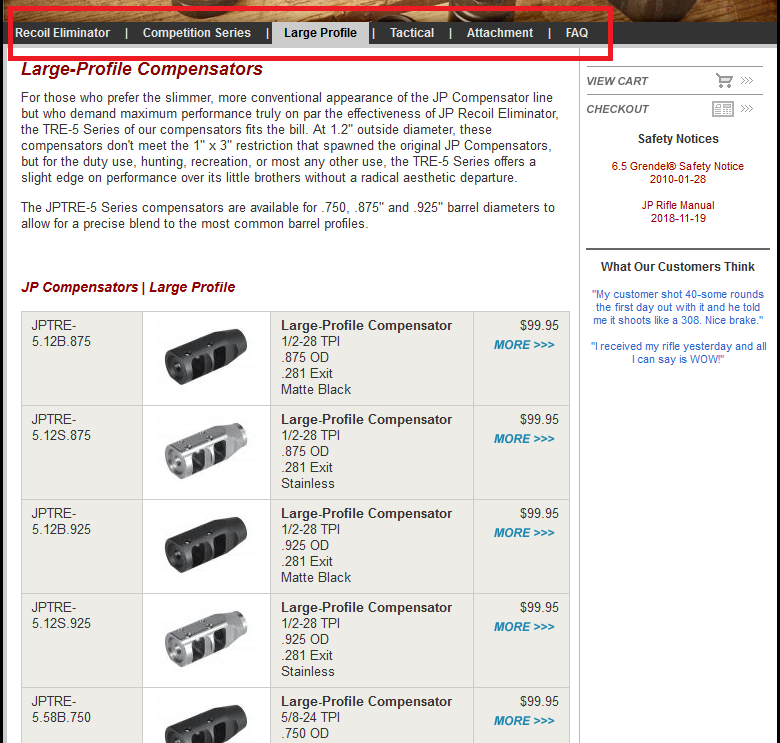Click the Large-Profile Compensators heading
This screenshot has width=780, height=743.
[x=142, y=69]
